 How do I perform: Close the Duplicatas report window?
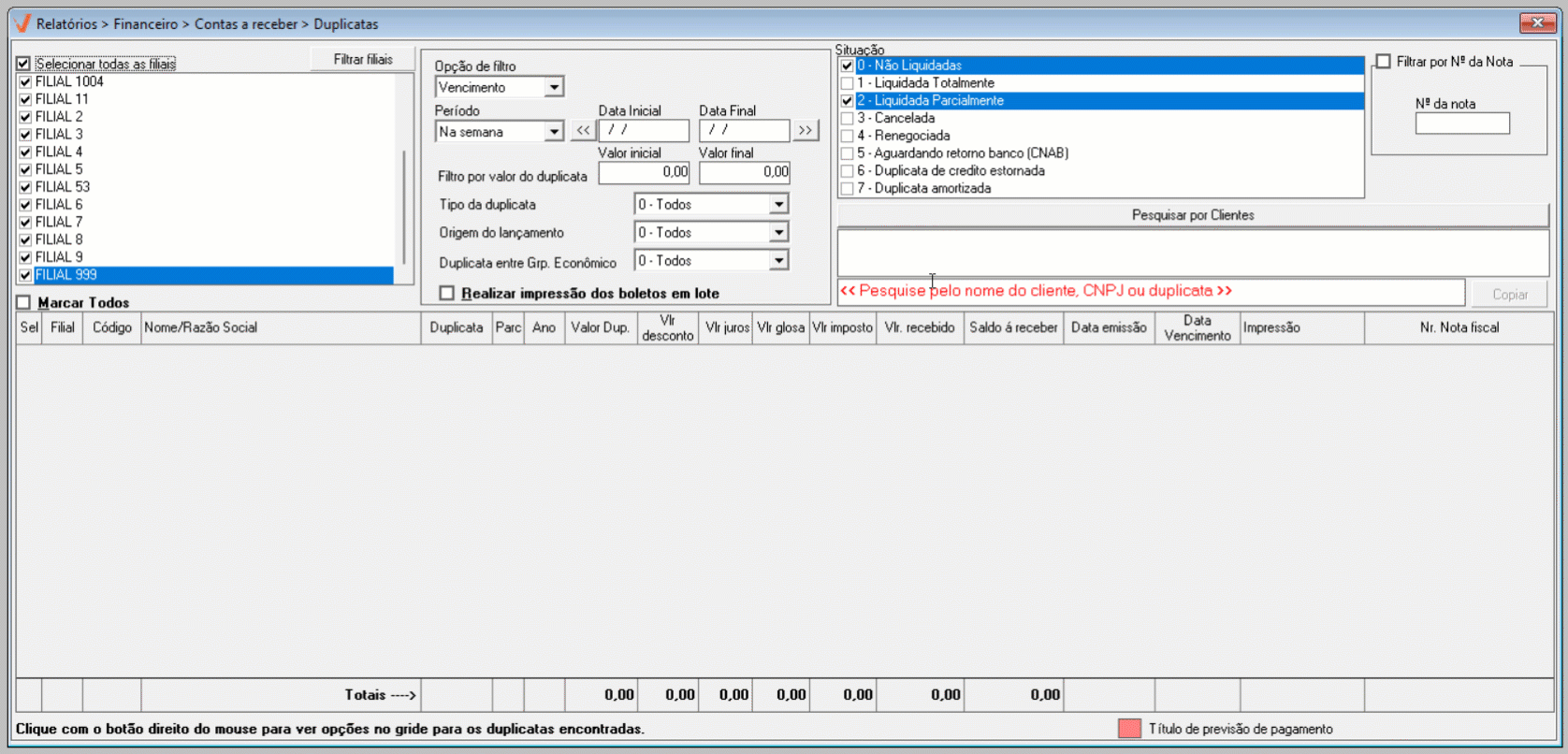(x=1537, y=22)
